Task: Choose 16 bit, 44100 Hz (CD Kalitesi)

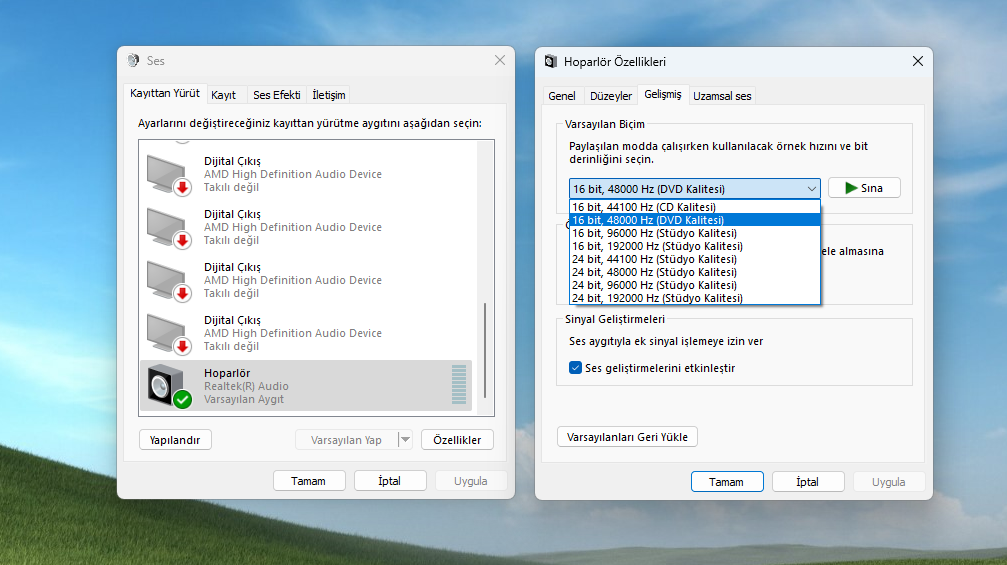Action: pyautogui.click(x=694, y=207)
